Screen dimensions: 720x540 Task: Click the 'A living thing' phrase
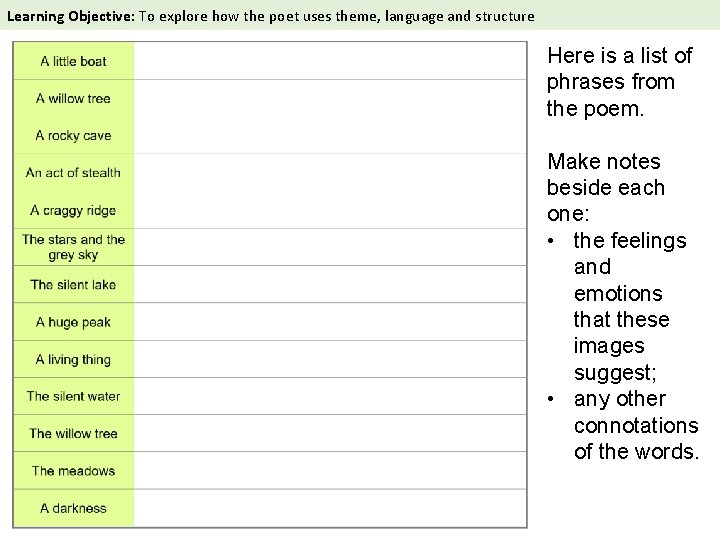click(73, 359)
